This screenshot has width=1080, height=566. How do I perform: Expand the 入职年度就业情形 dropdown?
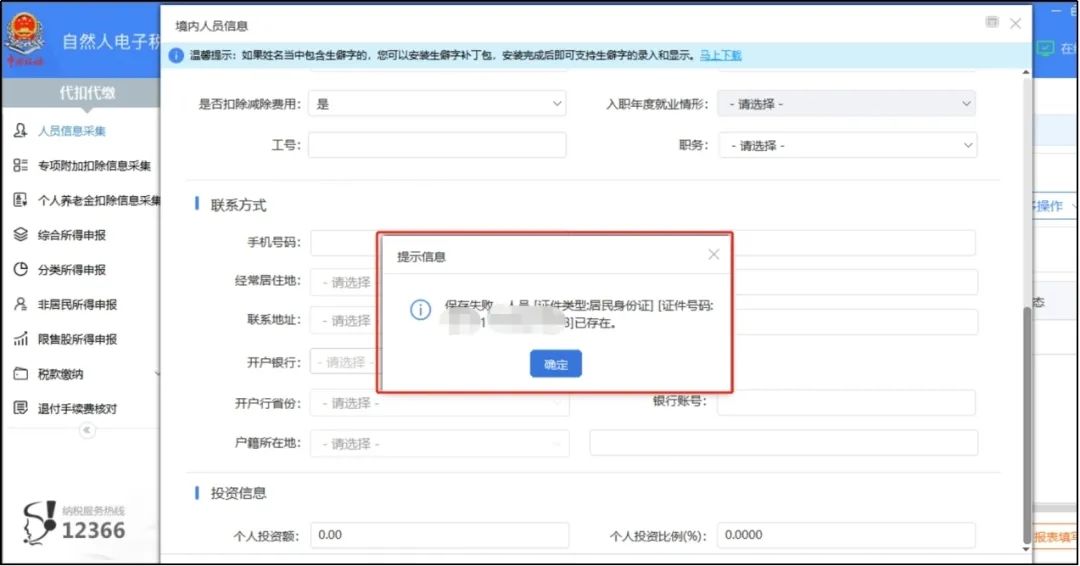pos(846,104)
